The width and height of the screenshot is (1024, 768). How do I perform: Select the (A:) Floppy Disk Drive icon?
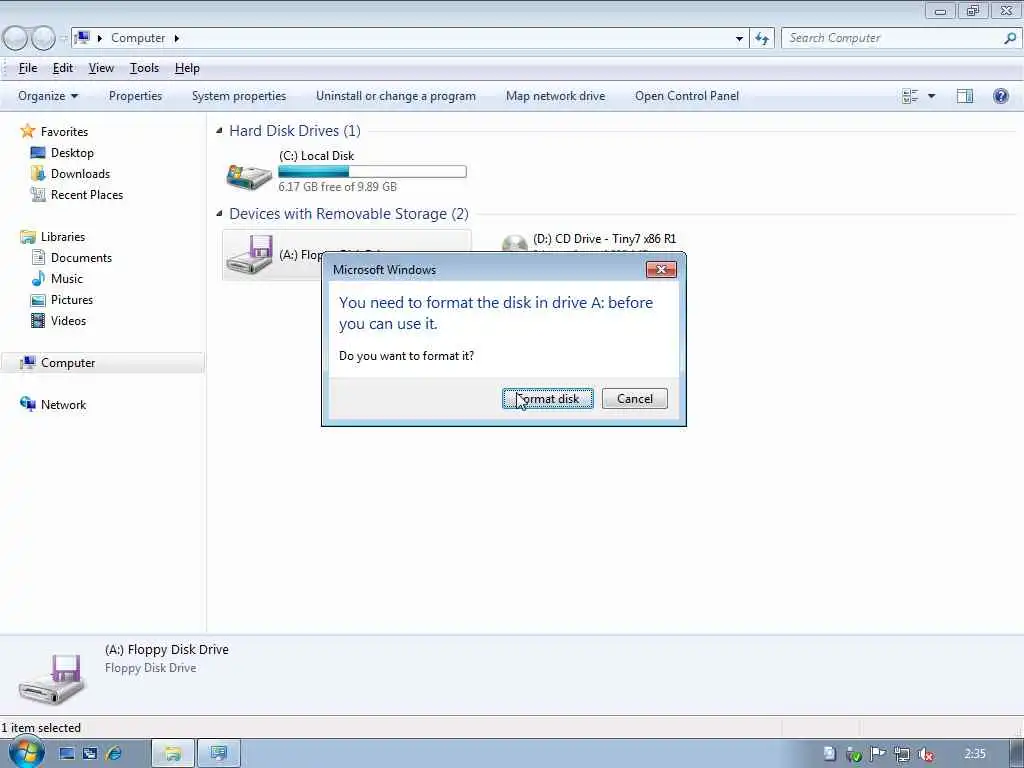[x=249, y=255]
